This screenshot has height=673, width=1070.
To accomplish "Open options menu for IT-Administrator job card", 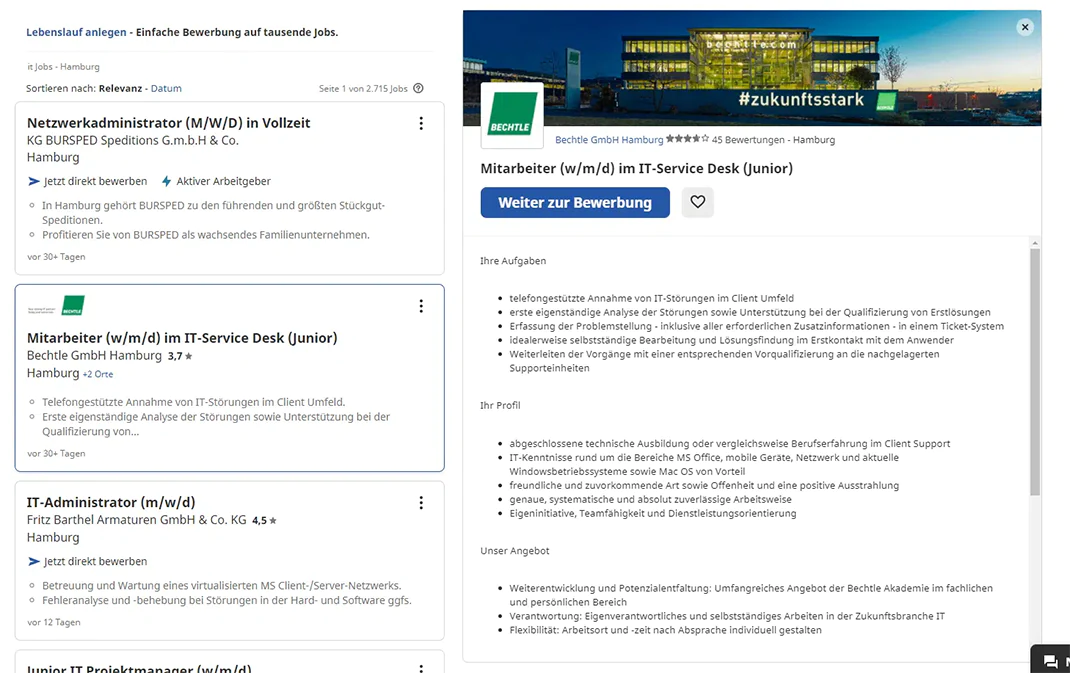I will click(421, 503).
